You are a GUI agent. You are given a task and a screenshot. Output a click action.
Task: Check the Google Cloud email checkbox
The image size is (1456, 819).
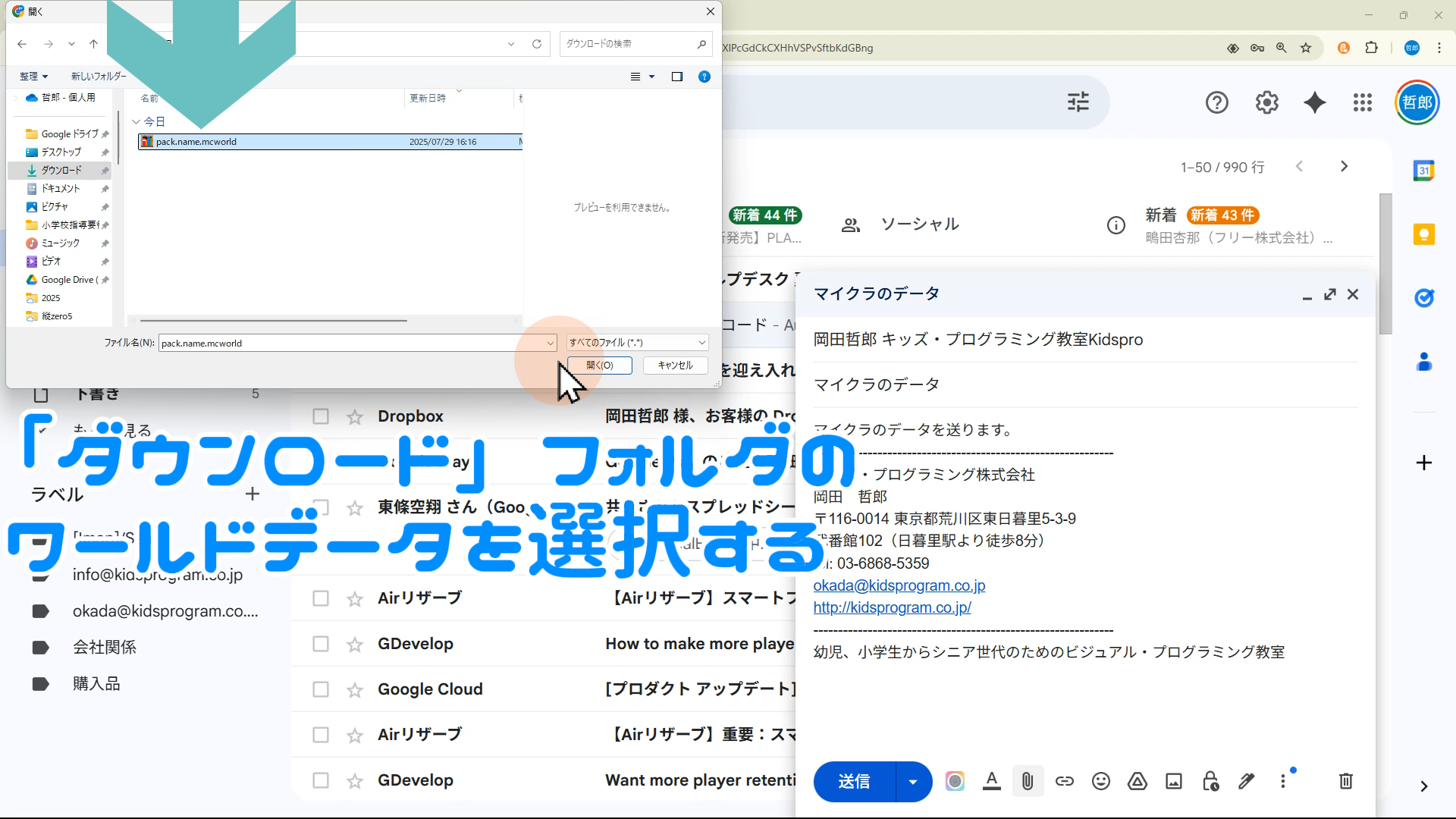(x=321, y=689)
